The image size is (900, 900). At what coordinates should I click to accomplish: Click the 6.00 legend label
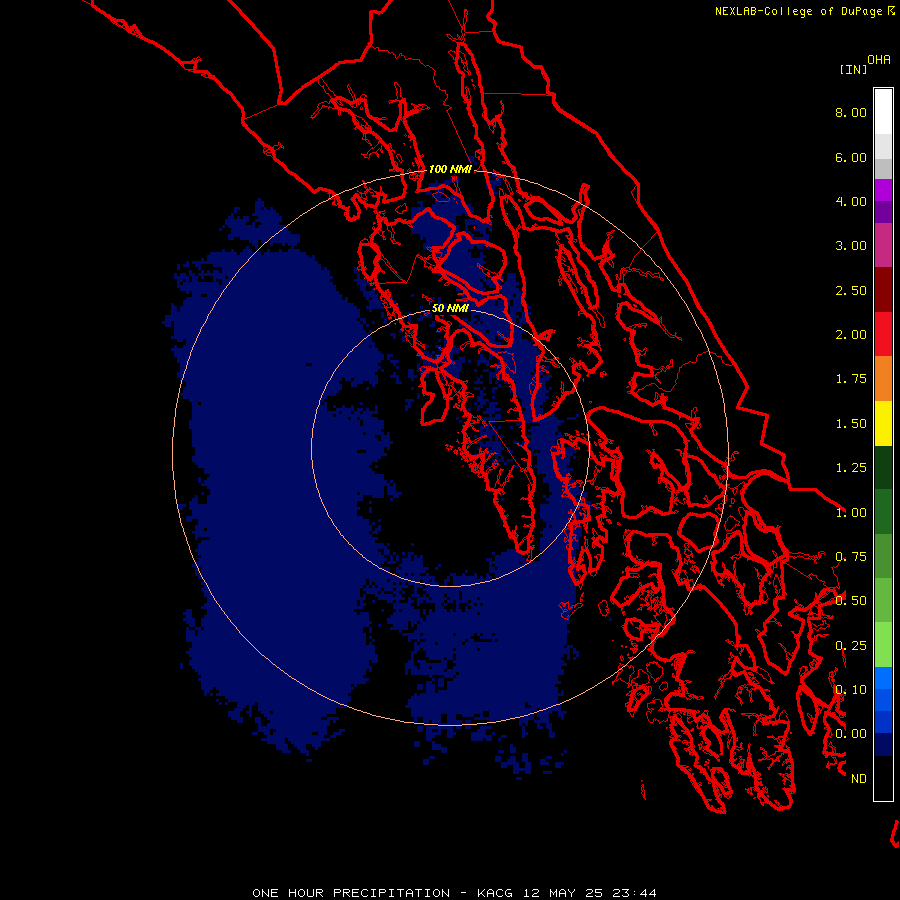point(851,157)
